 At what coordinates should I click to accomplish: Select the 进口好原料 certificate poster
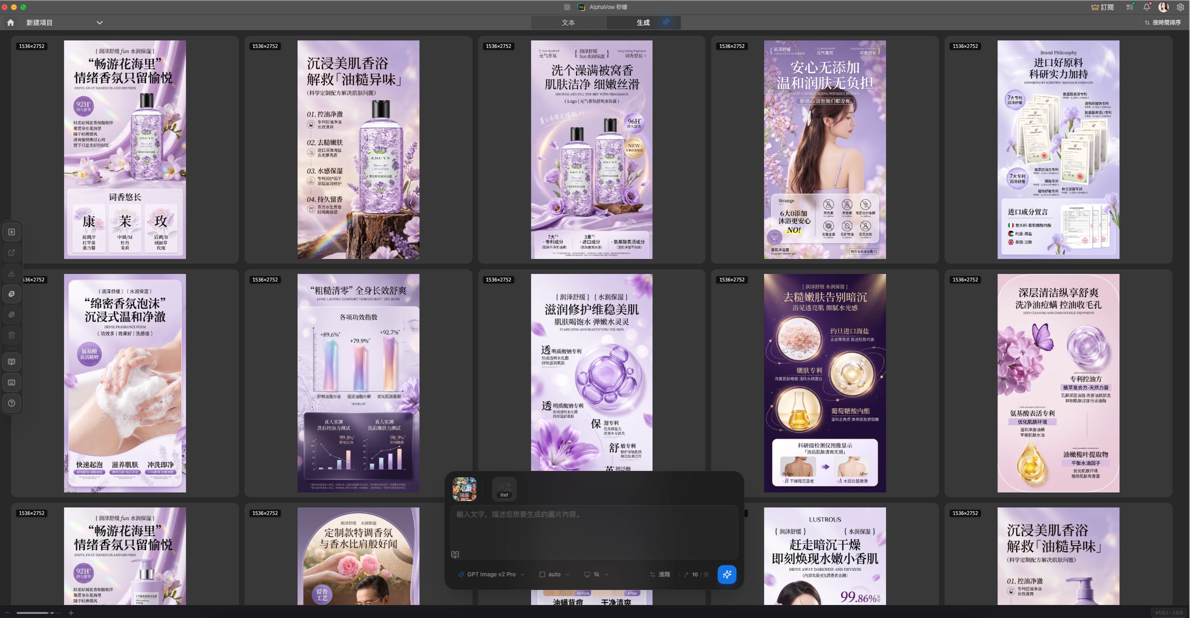[x=1058, y=150]
